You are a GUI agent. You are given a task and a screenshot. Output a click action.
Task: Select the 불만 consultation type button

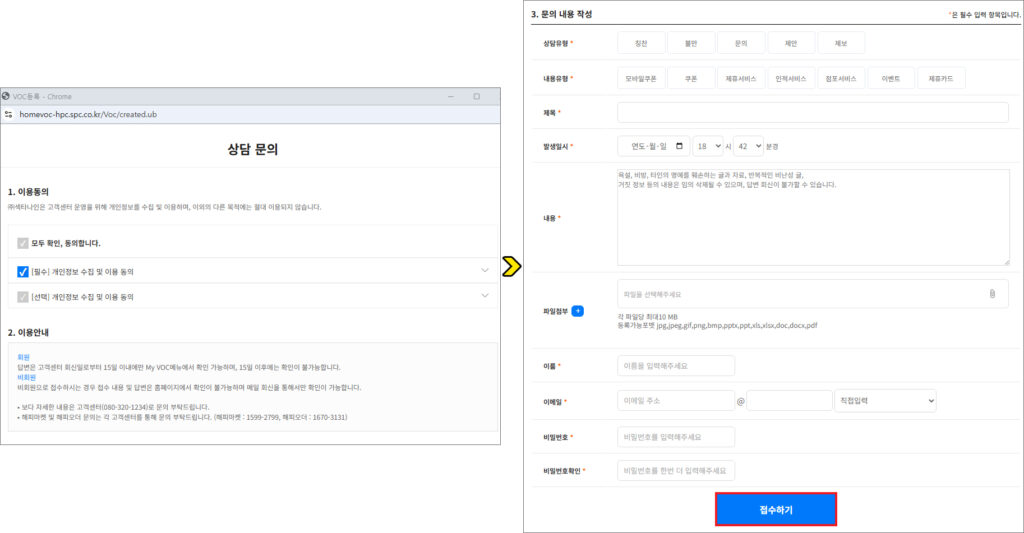click(691, 43)
